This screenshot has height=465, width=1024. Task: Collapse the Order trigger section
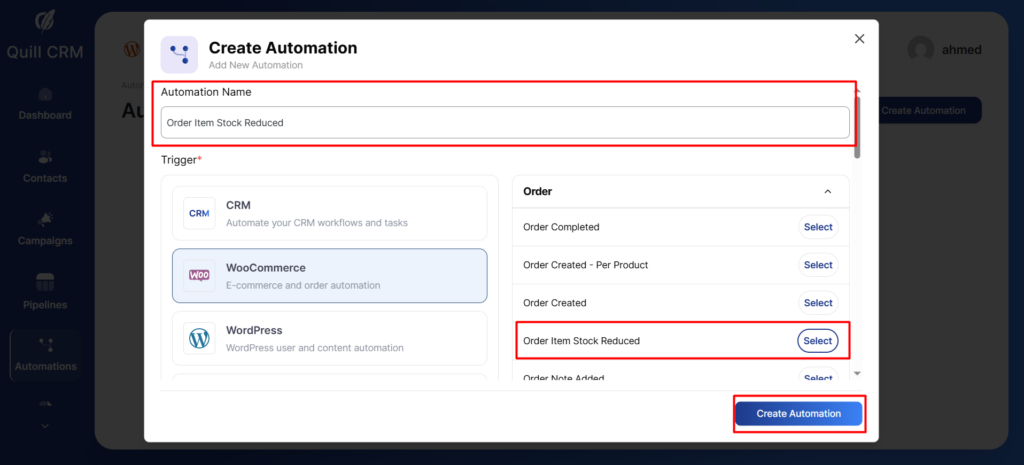click(827, 191)
